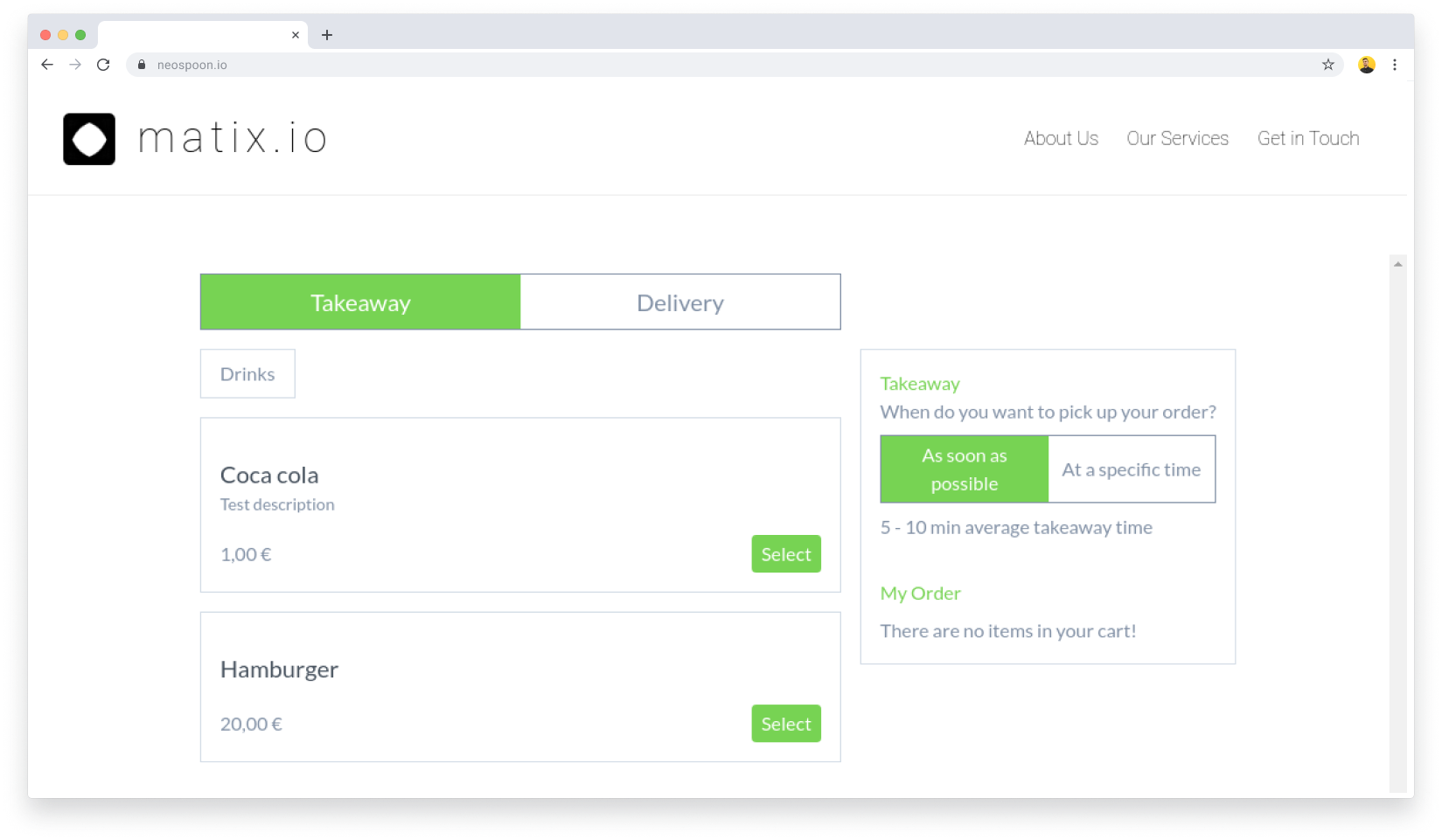Open Chrome three-dot menu

pos(1395,65)
